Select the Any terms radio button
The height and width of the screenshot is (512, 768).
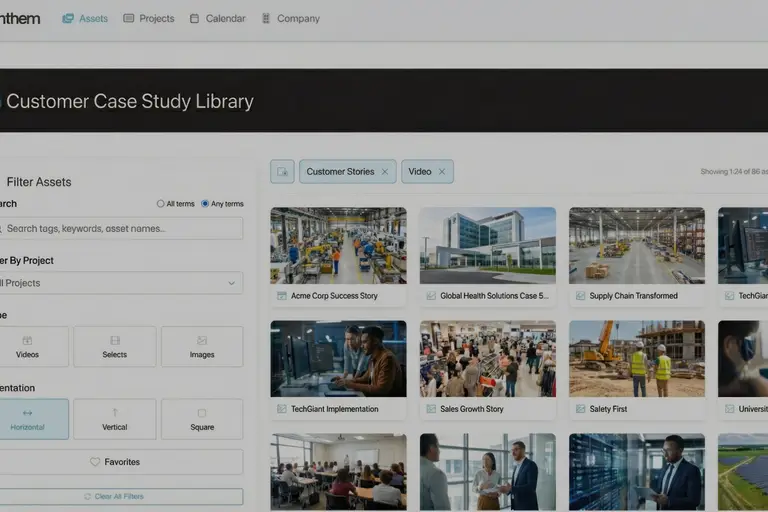(205, 204)
